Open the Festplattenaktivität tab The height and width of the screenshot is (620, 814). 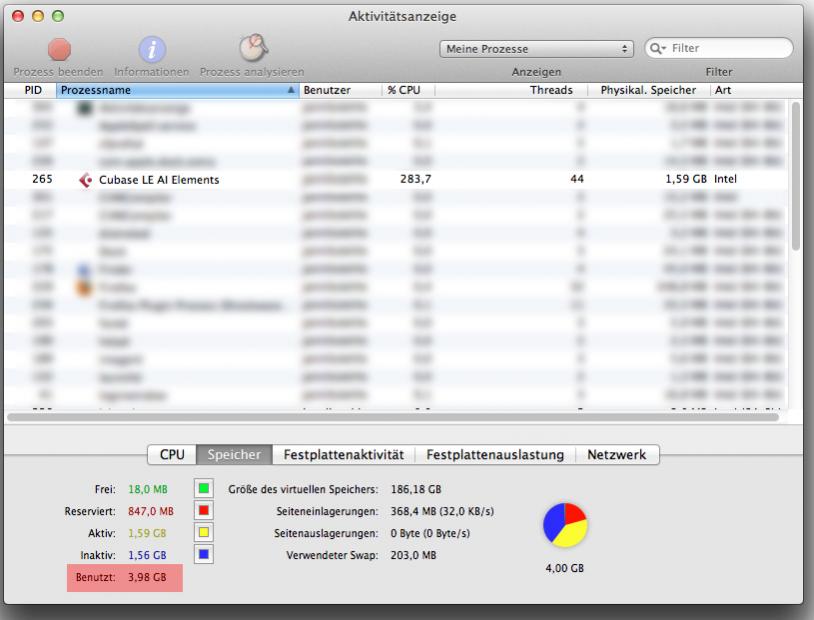point(343,455)
